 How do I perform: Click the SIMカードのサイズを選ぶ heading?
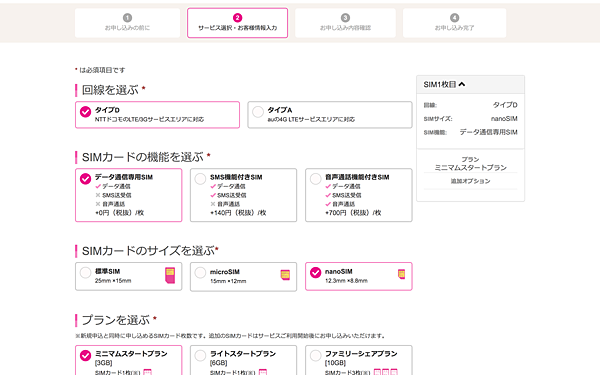148,251
